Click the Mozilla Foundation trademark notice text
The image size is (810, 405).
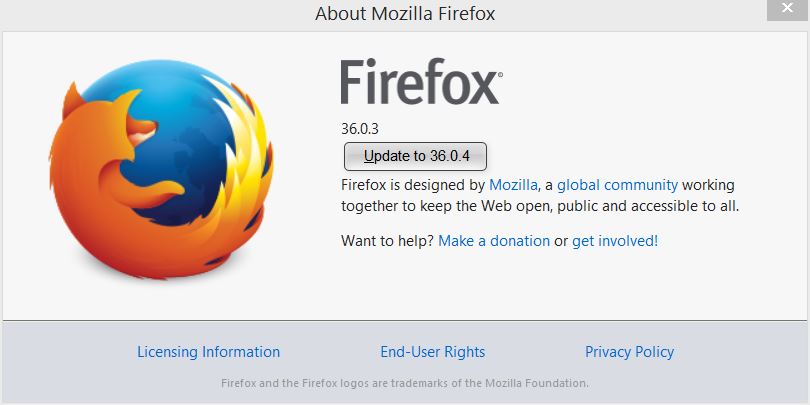click(404, 383)
